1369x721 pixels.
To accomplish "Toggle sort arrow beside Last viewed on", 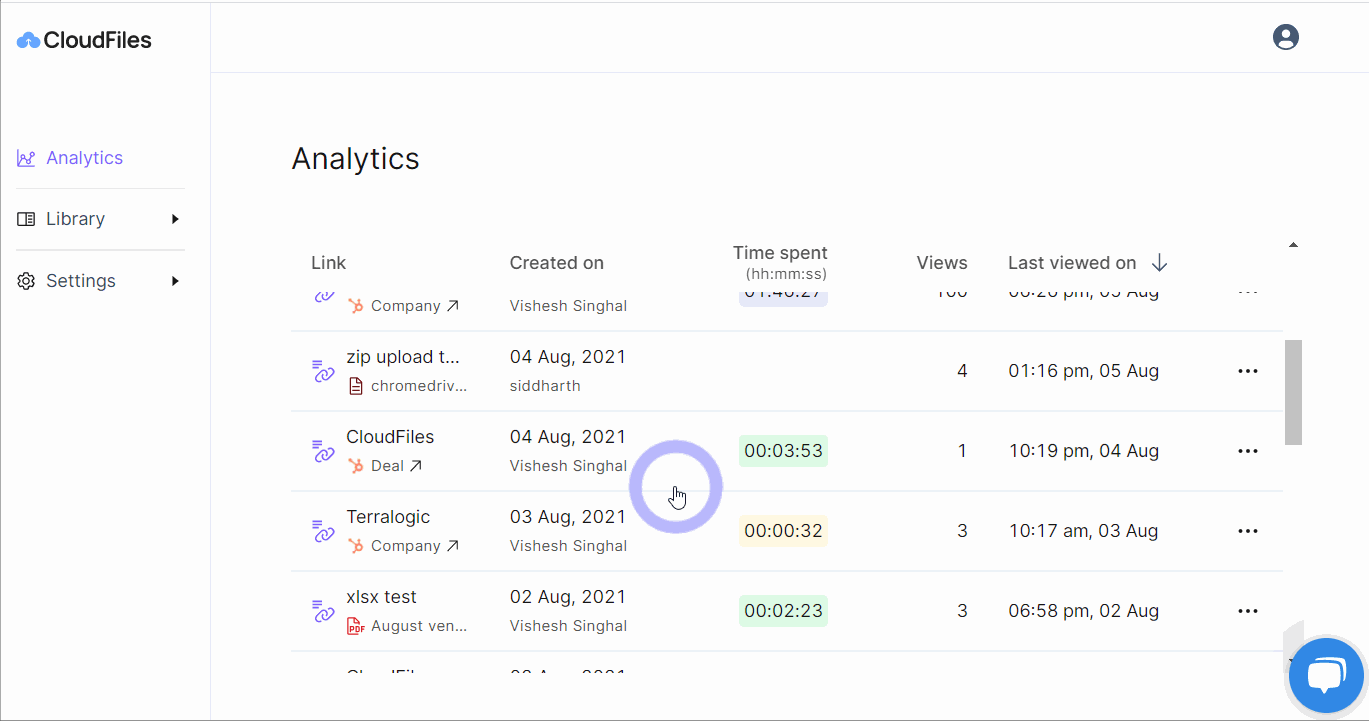I will pyautogui.click(x=1159, y=263).
